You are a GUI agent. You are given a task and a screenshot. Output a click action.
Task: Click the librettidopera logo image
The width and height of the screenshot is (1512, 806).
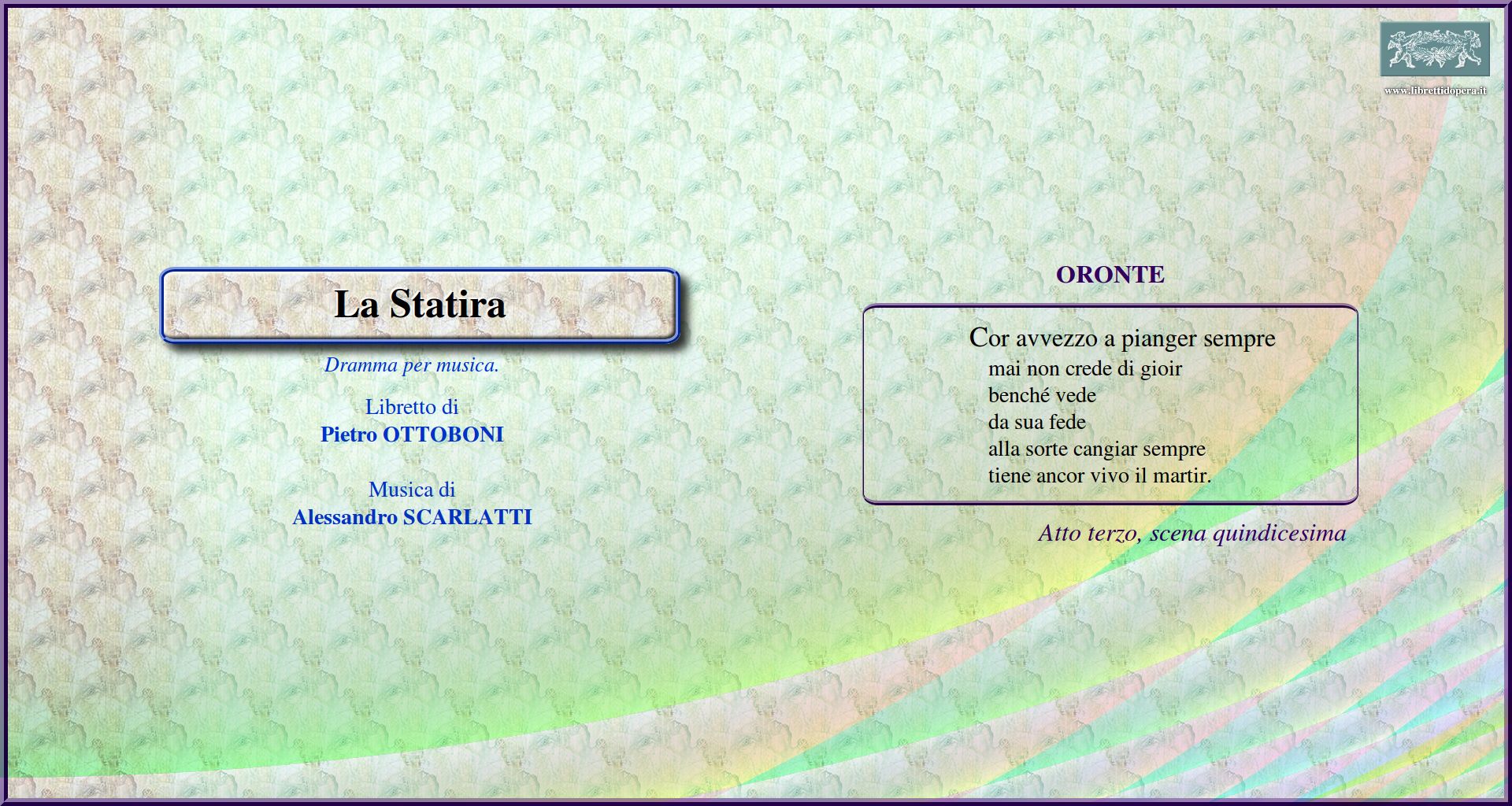coord(1434,49)
